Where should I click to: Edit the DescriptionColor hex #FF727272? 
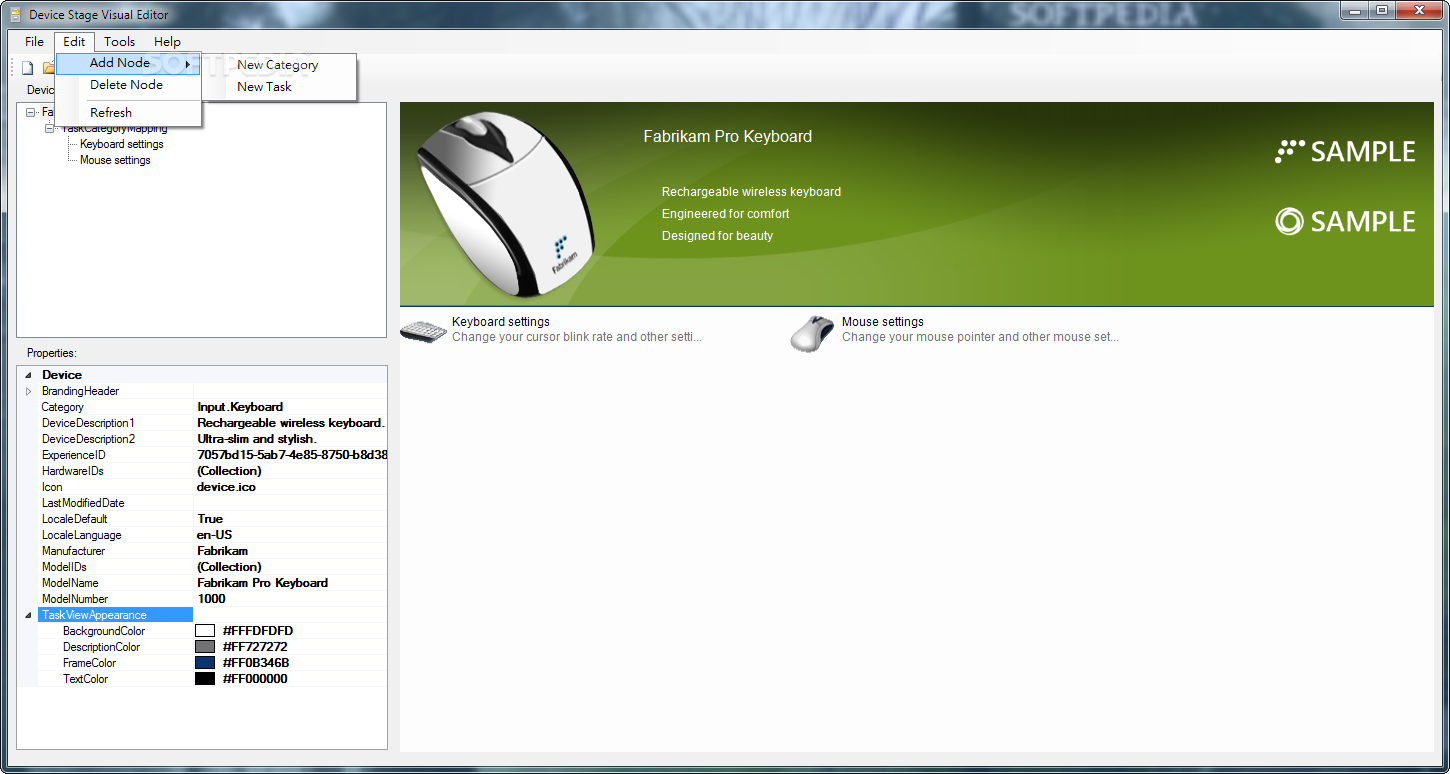tap(255, 647)
